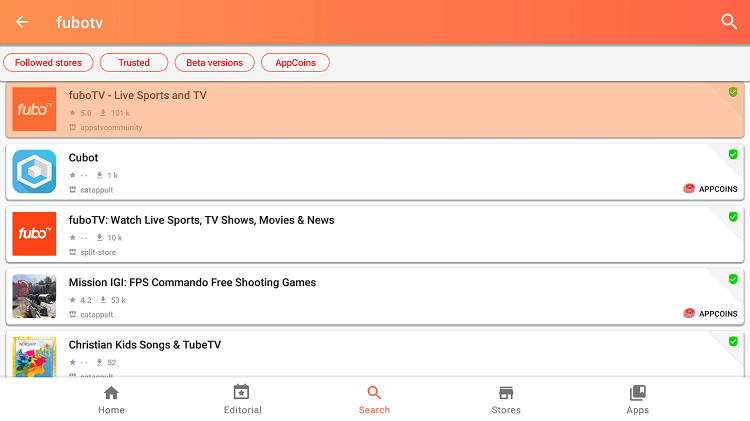
Task: Click APPCOINS label in Mission IGI row
Action: [718, 314]
